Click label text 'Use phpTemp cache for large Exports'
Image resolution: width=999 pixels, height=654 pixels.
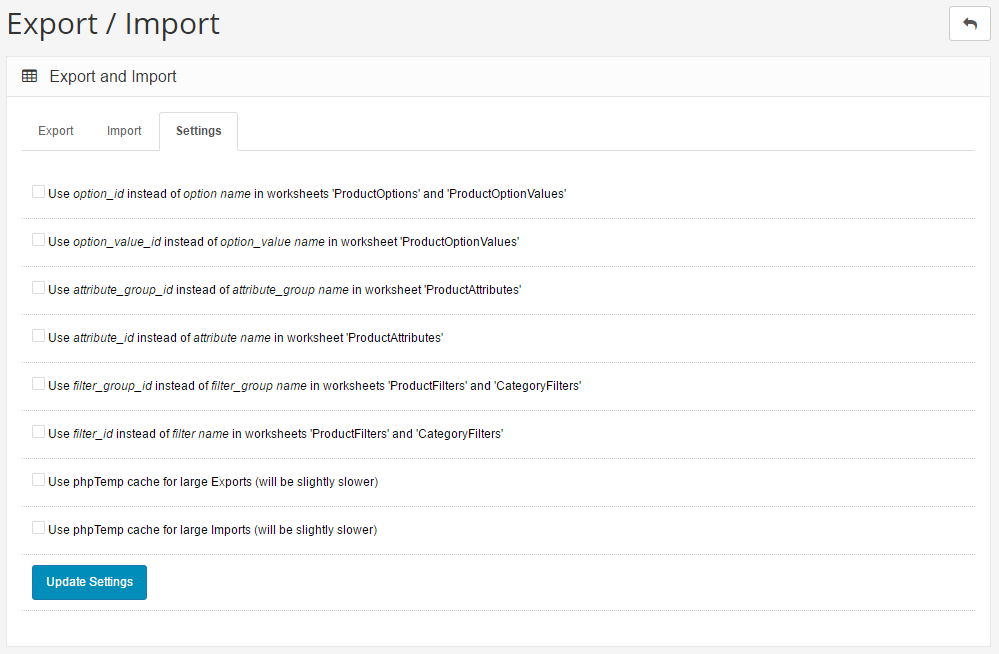point(150,482)
